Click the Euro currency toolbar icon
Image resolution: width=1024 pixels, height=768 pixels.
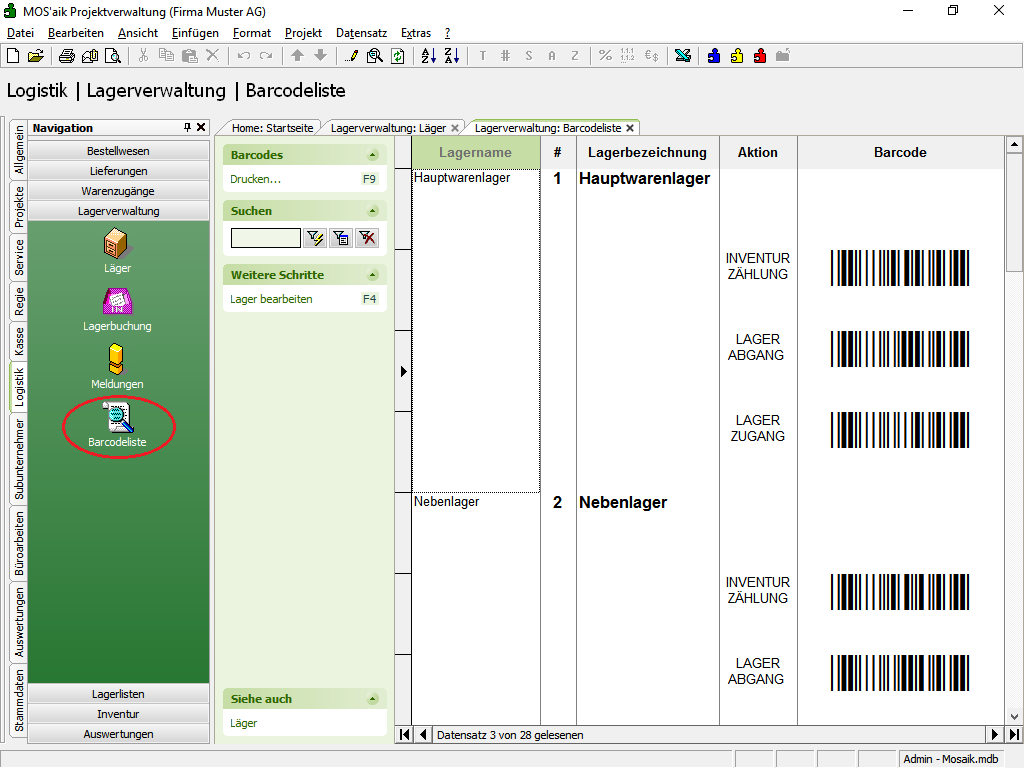click(652, 56)
